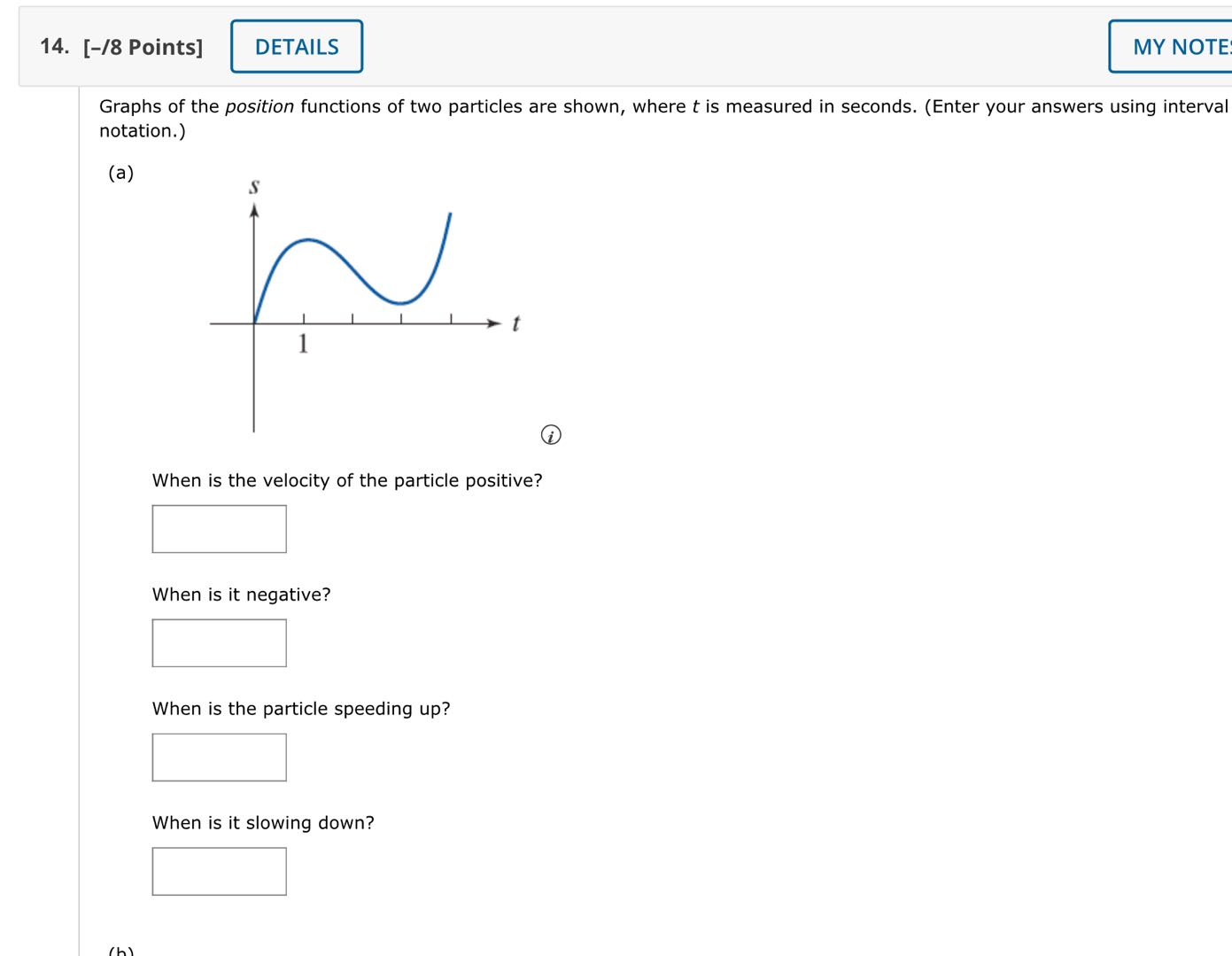This screenshot has width=1232, height=956.
Task: Click the 'When is the particle speeding up?' text
Action: pyautogui.click(x=301, y=708)
